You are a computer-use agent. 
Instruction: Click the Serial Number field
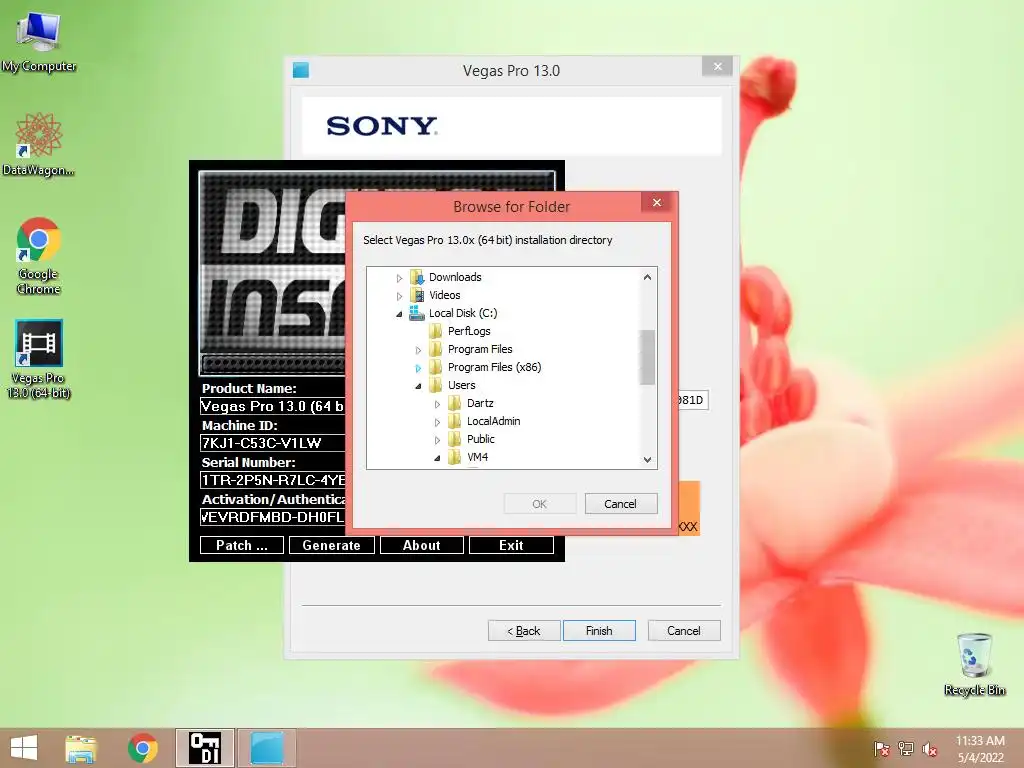pos(272,480)
